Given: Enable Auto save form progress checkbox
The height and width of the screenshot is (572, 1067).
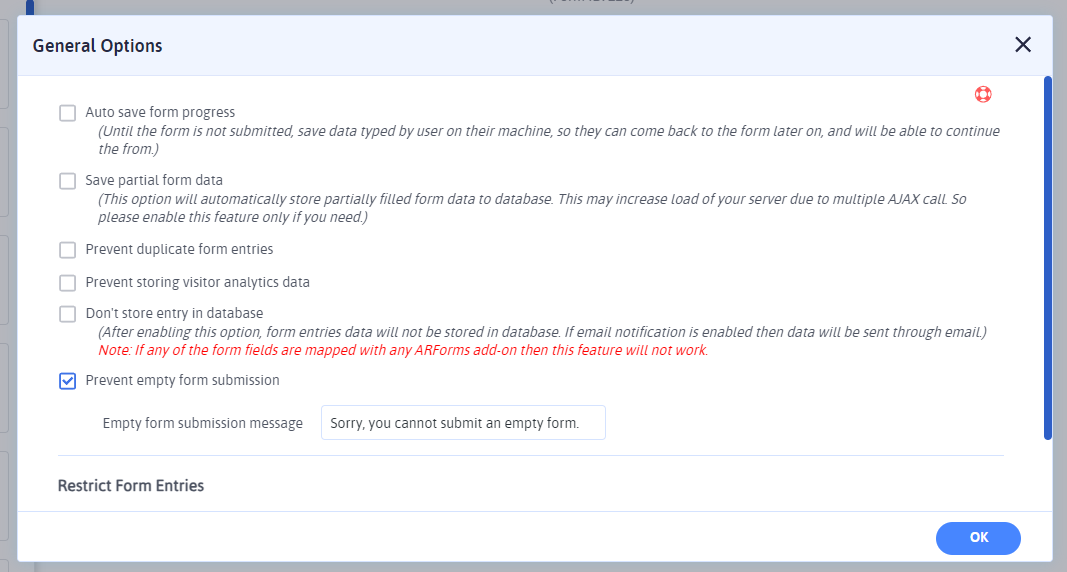Looking at the screenshot, I should [68, 113].
